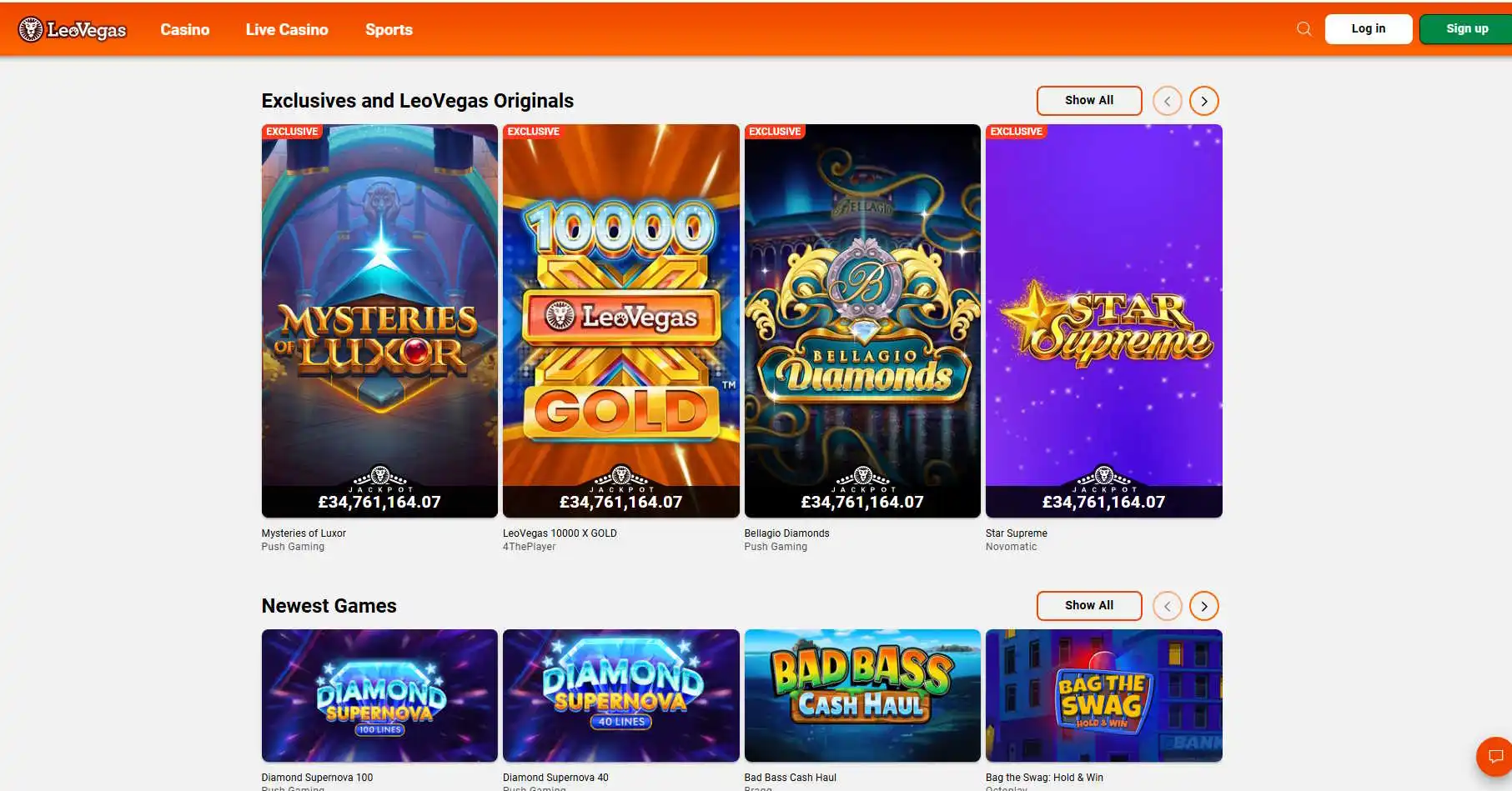Go to previous Newest Games carousel page
This screenshot has height=791, width=1512.
1167,606
